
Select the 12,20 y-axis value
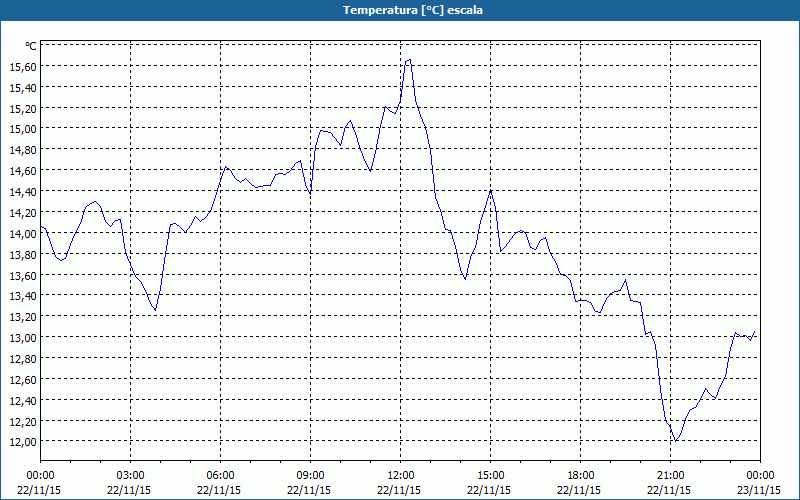pos(23,421)
